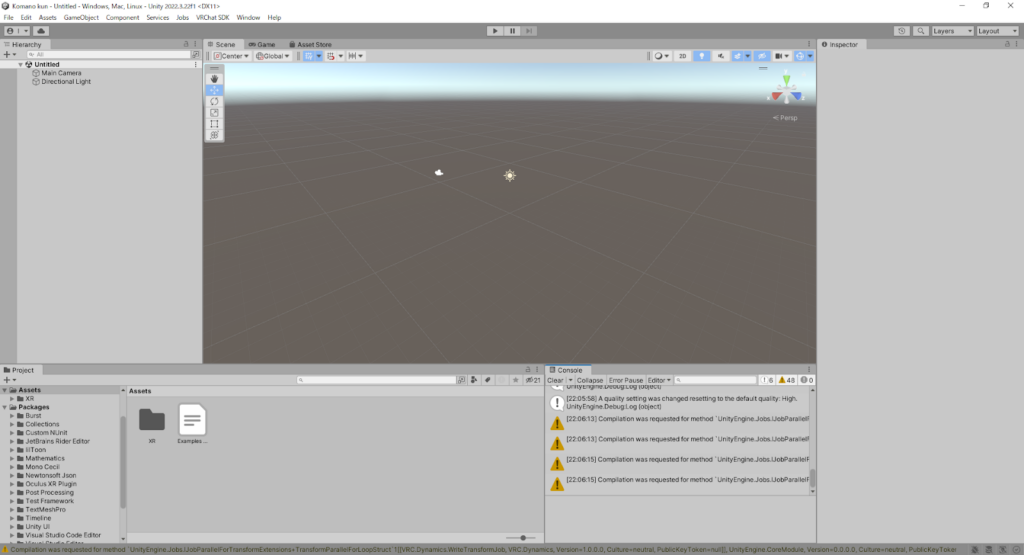Click the directional light sun gizmo
1024x555 pixels.
[509, 175]
